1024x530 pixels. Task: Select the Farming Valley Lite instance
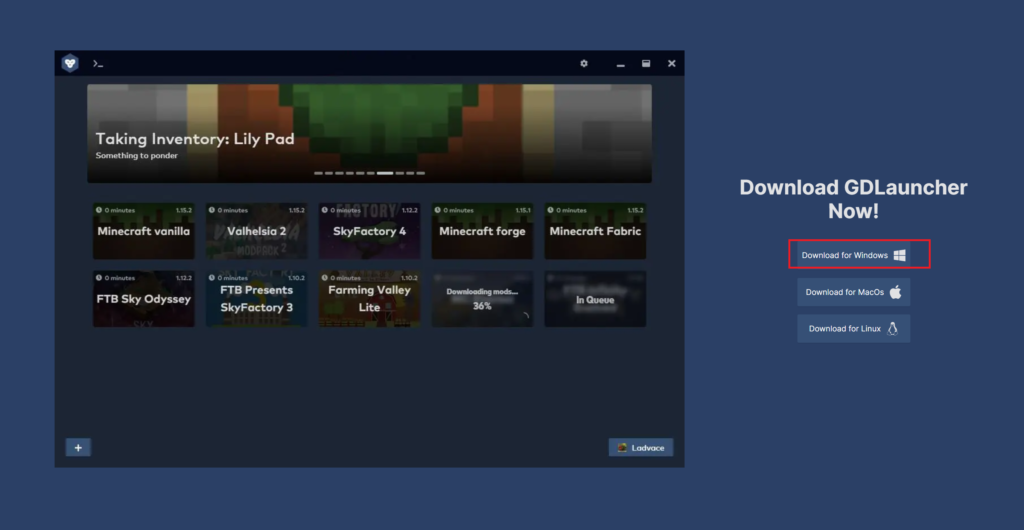pyautogui.click(x=370, y=299)
